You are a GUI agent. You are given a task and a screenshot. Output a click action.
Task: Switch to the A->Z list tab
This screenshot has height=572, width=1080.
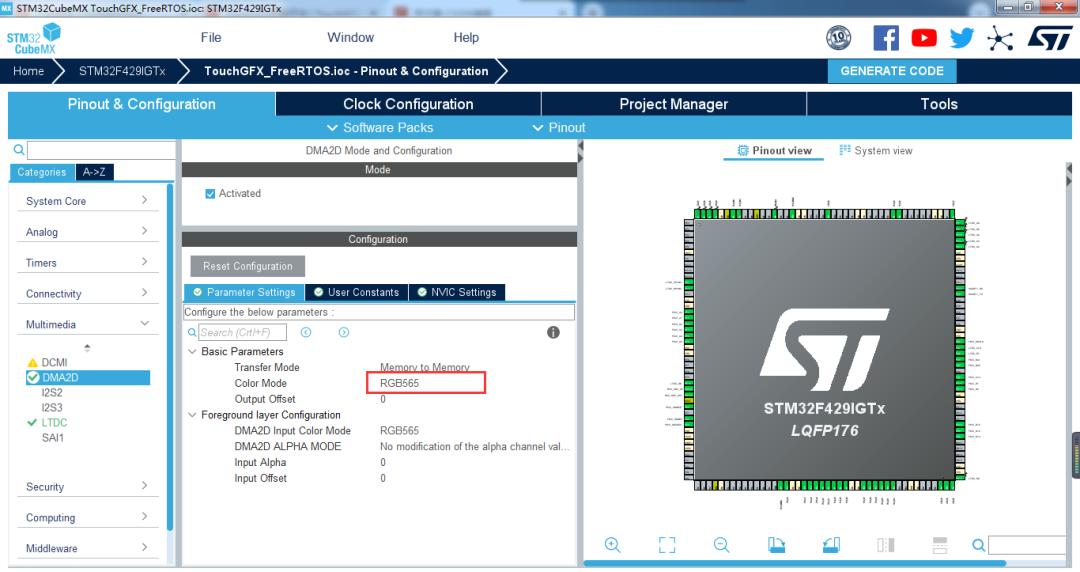tap(94, 172)
